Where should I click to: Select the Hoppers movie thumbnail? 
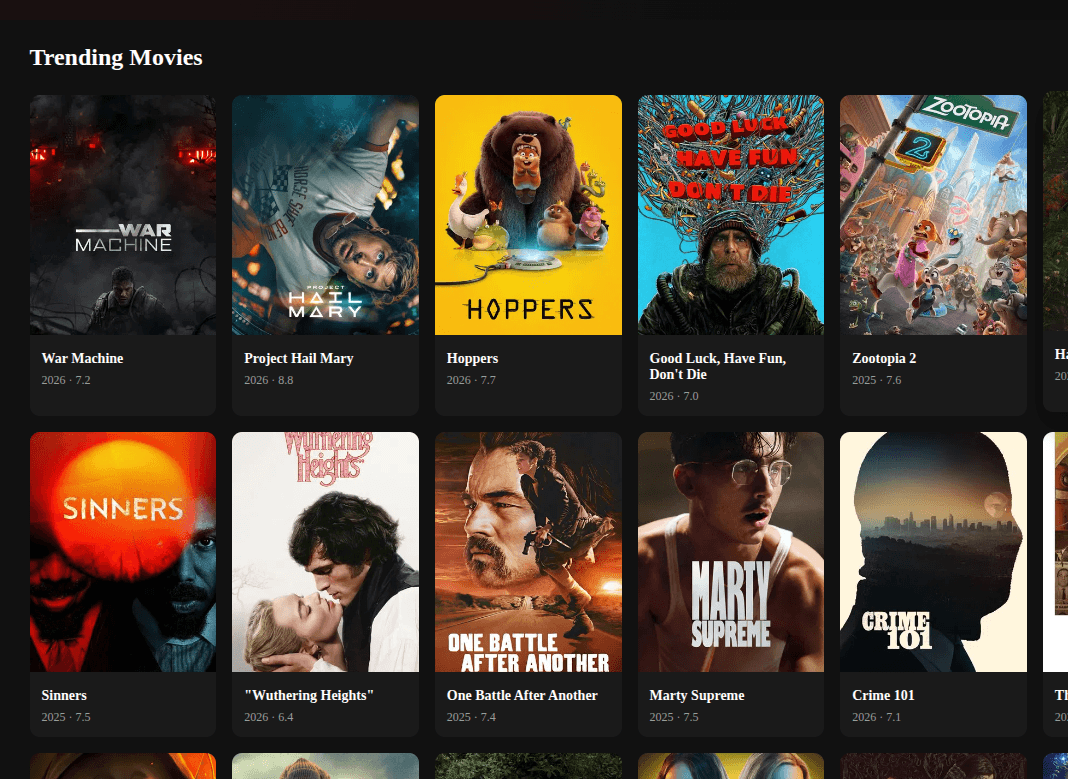point(528,214)
